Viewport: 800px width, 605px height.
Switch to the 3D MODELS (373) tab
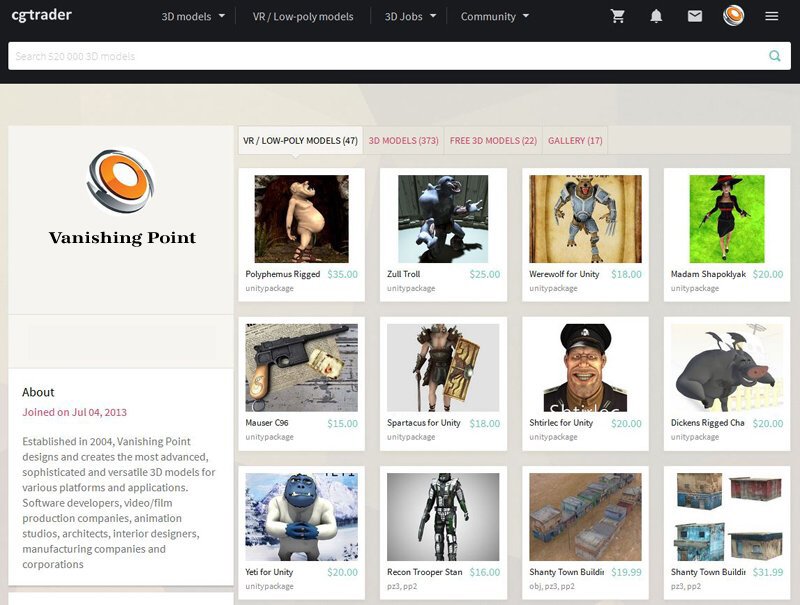404,140
